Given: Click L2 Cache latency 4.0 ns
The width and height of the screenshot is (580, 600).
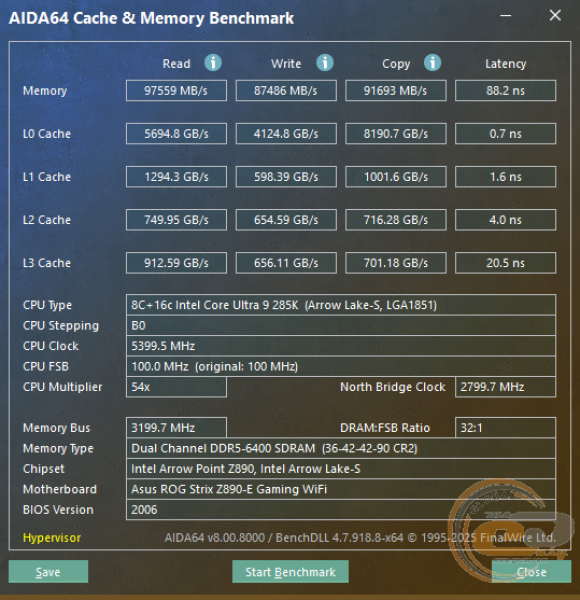Looking at the screenshot, I should coord(505,220).
